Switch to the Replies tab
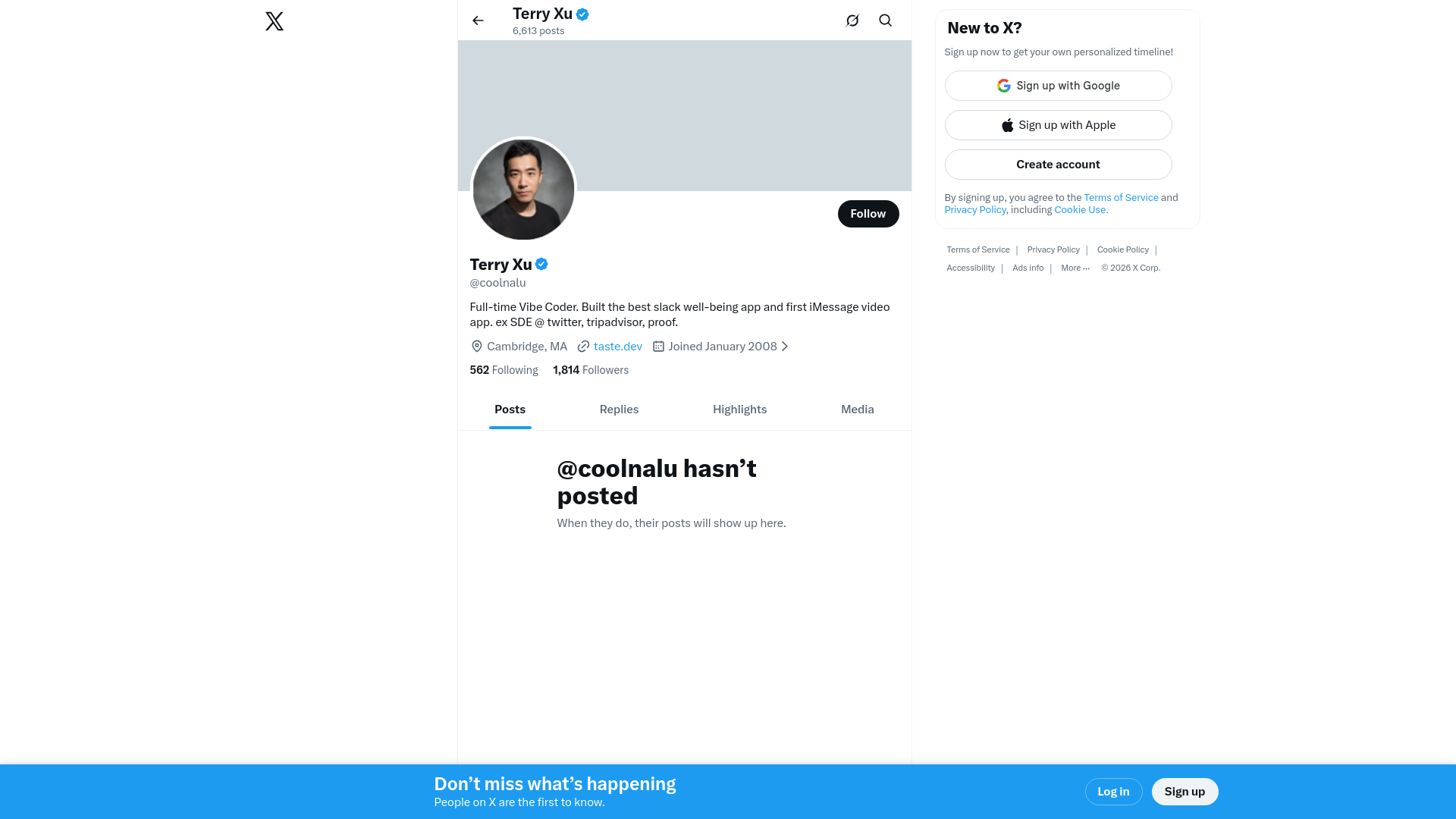 point(619,409)
